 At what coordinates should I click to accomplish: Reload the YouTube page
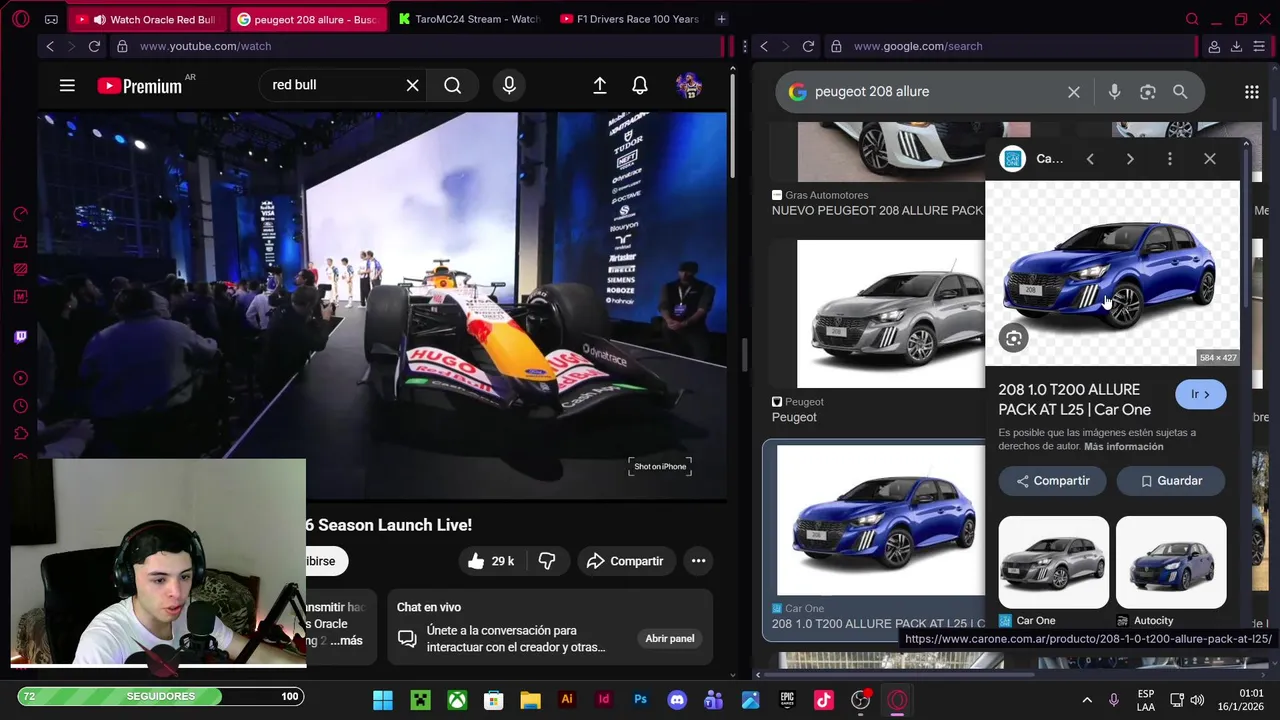coord(94,46)
